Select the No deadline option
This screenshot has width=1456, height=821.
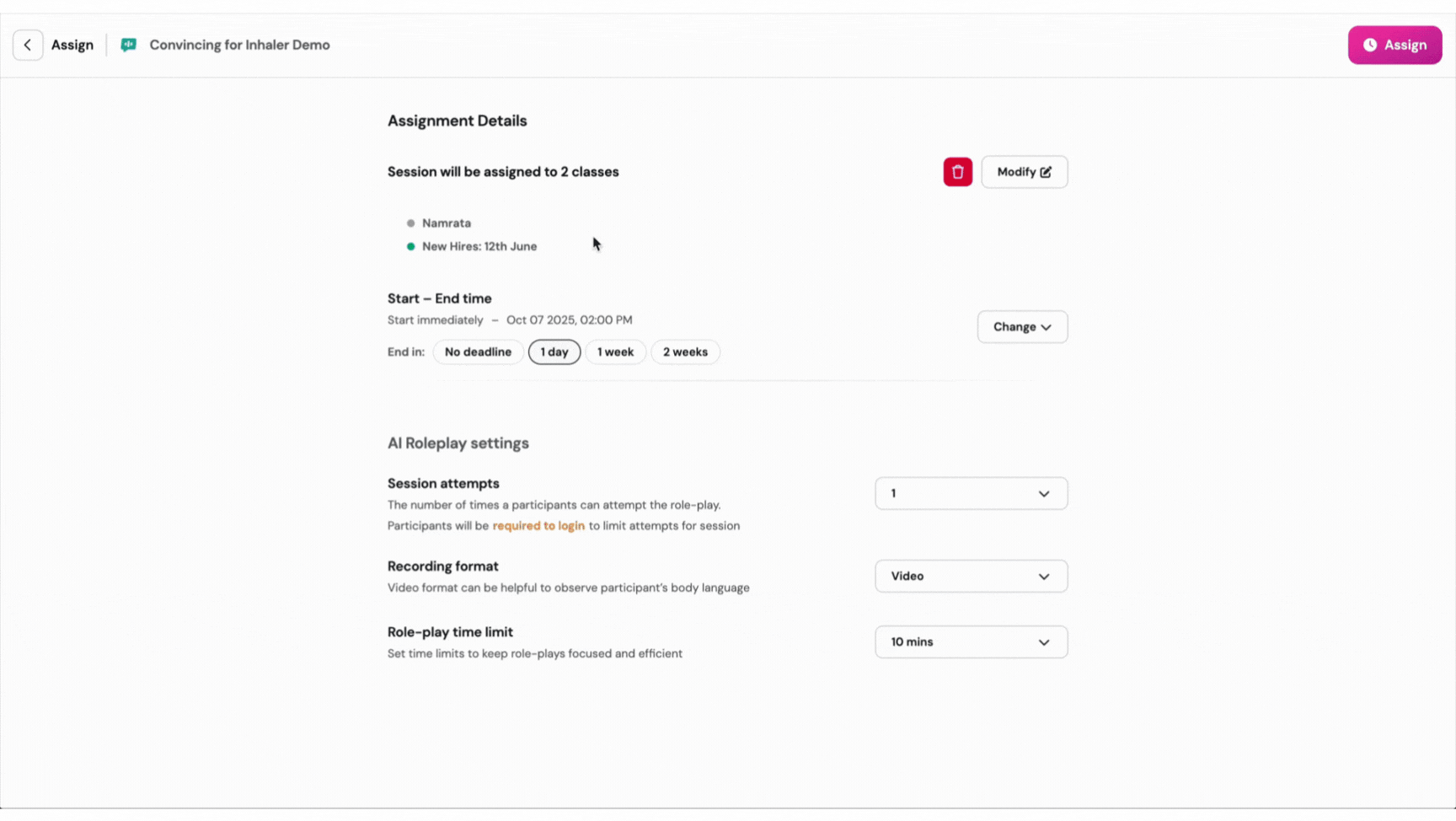click(x=478, y=352)
